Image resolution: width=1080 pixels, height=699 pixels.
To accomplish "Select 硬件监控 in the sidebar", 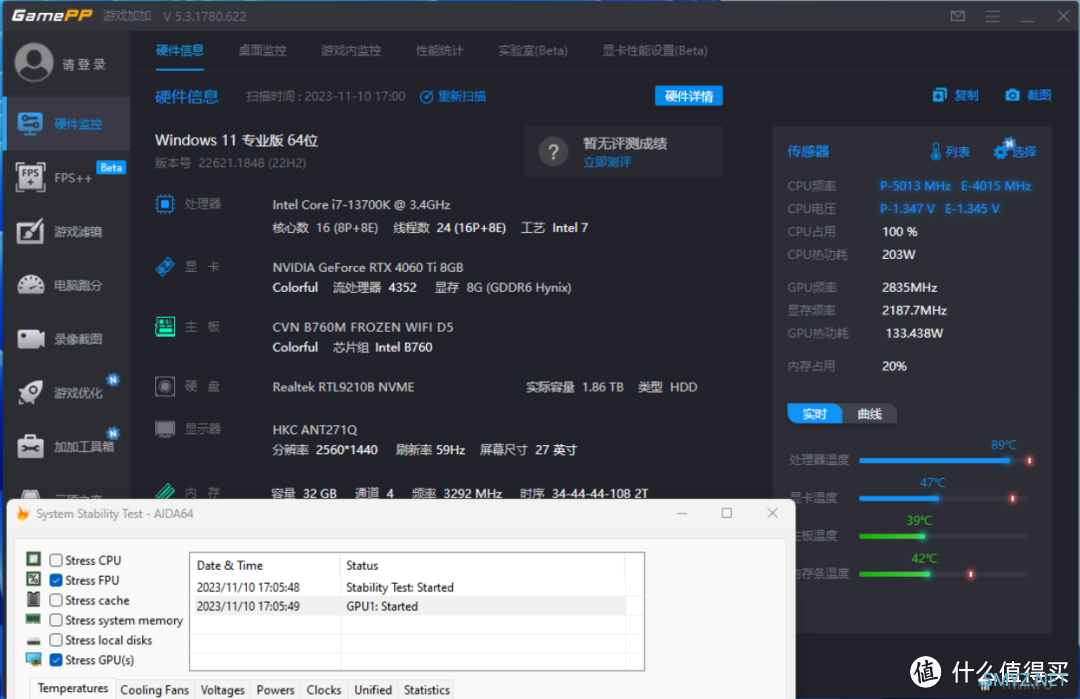I will (x=67, y=124).
